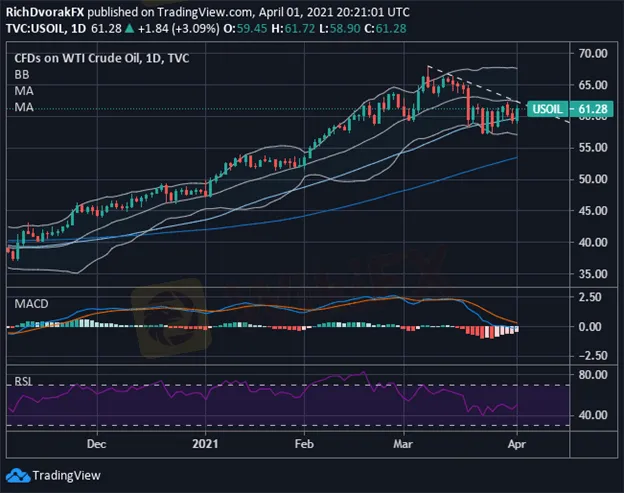Click the 2021 label on the date axis

point(205,440)
